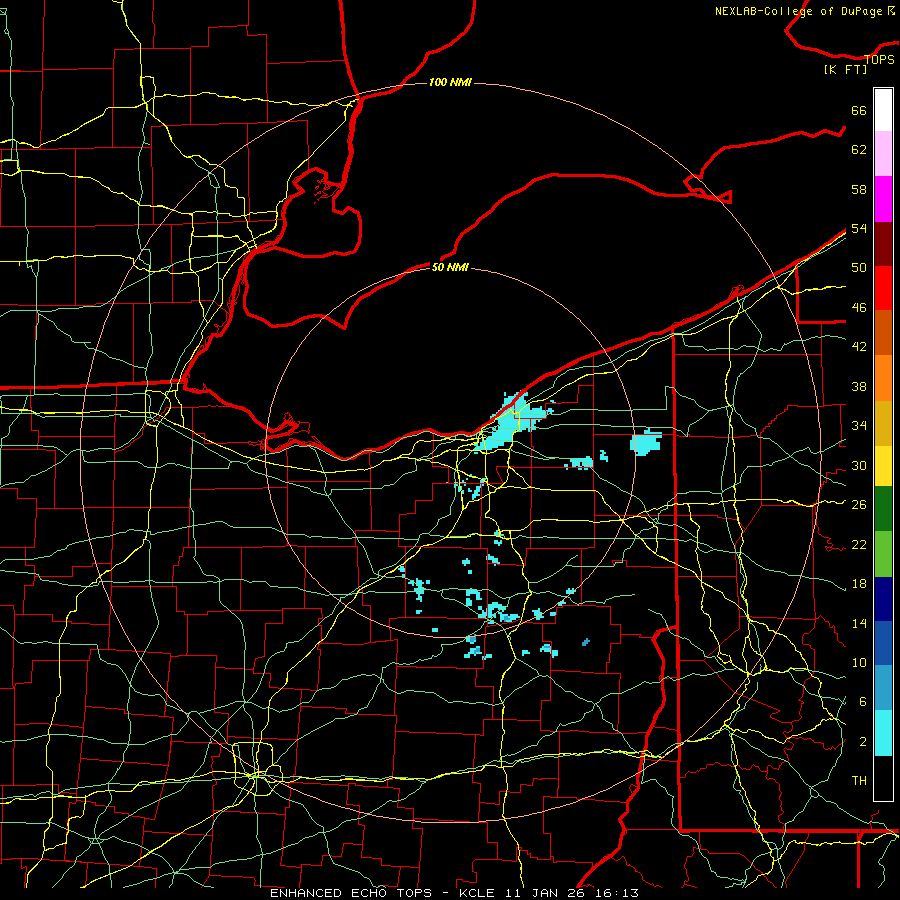
Task: Click the 50 NMI range ring label
Action: coord(450,267)
